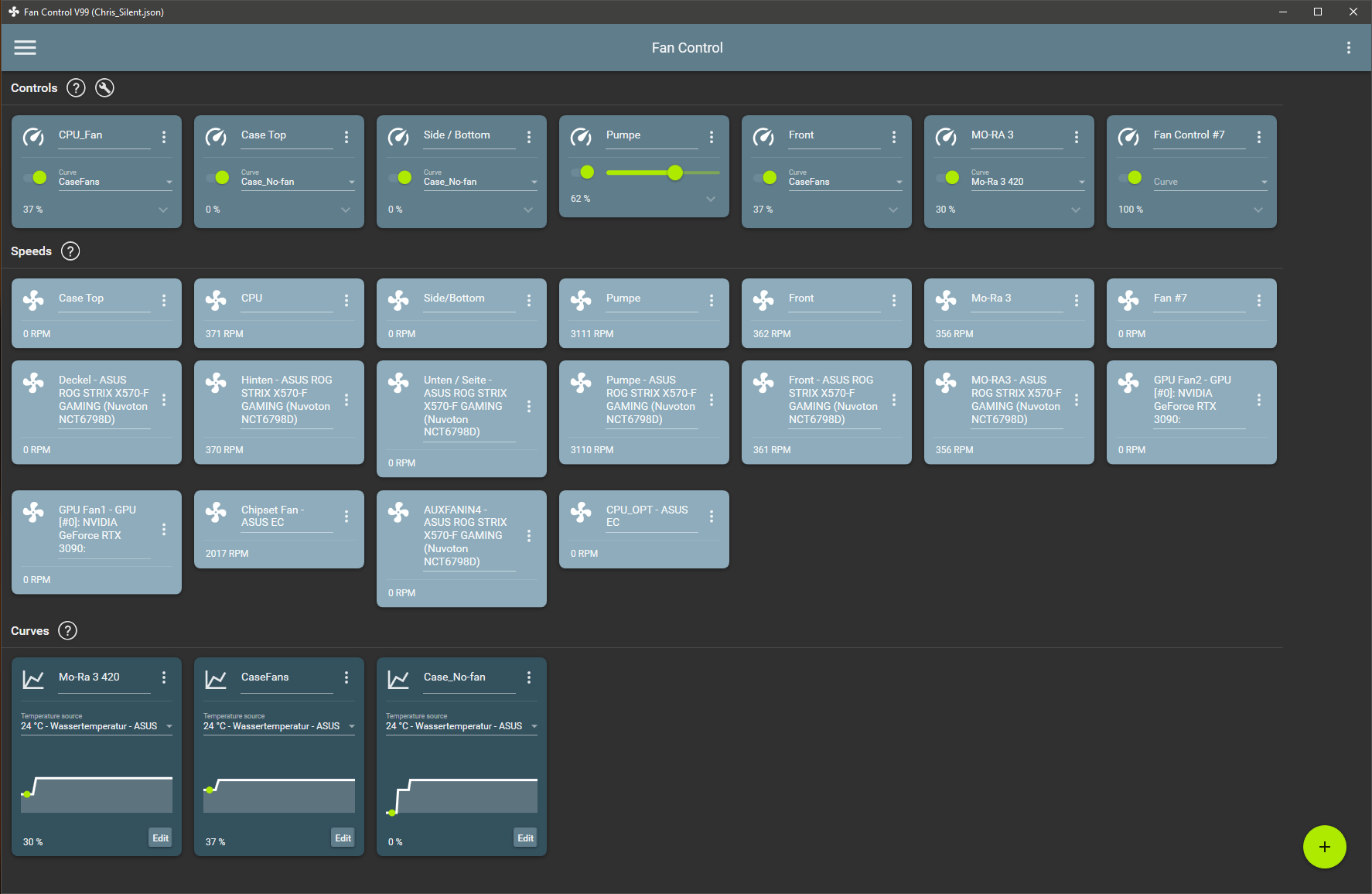The height and width of the screenshot is (894, 1372).
Task: Click the Fan Control #7 gauge icon
Action: (x=1128, y=137)
